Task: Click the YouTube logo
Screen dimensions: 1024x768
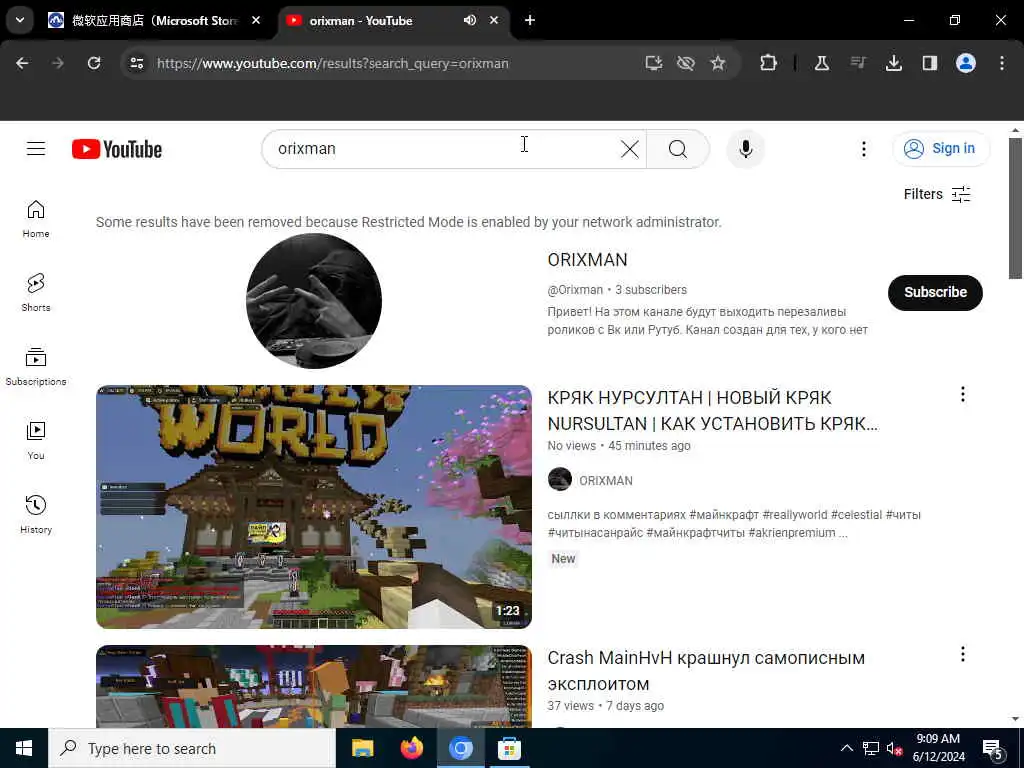Action: coord(117,149)
